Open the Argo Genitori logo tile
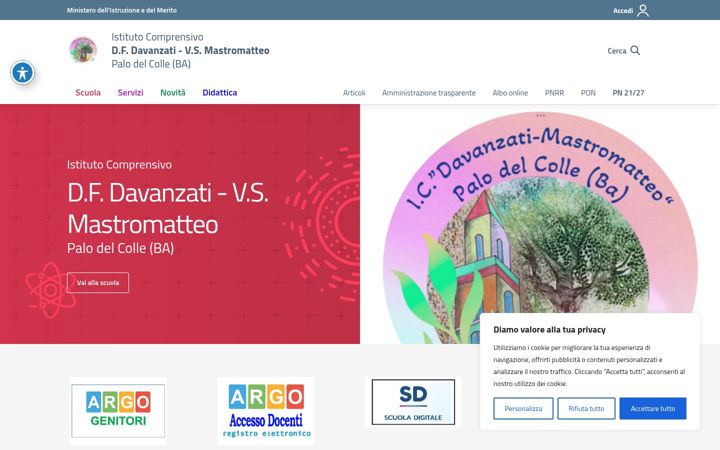 point(118,411)
